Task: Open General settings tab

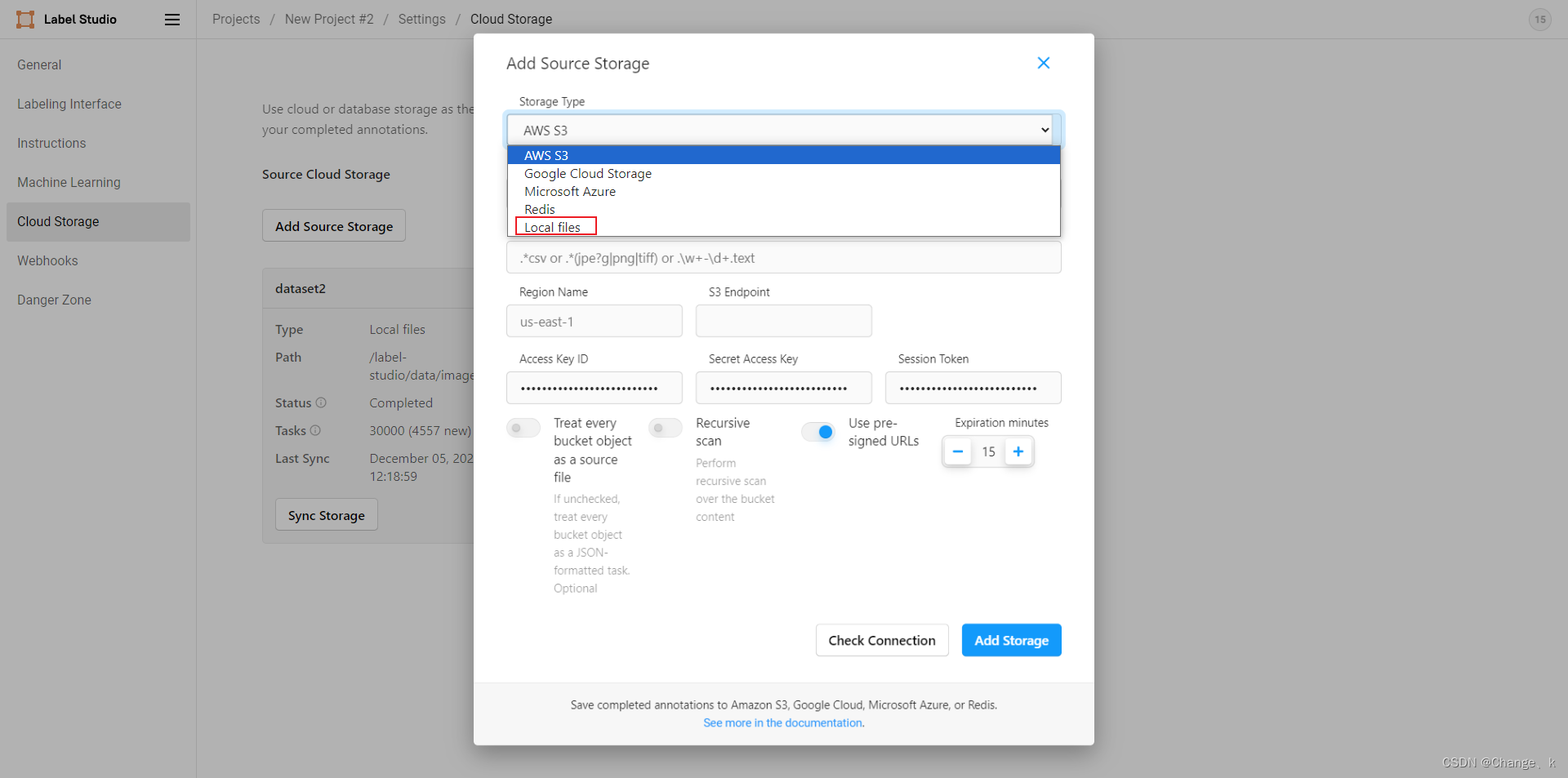Action: [98, 64]
